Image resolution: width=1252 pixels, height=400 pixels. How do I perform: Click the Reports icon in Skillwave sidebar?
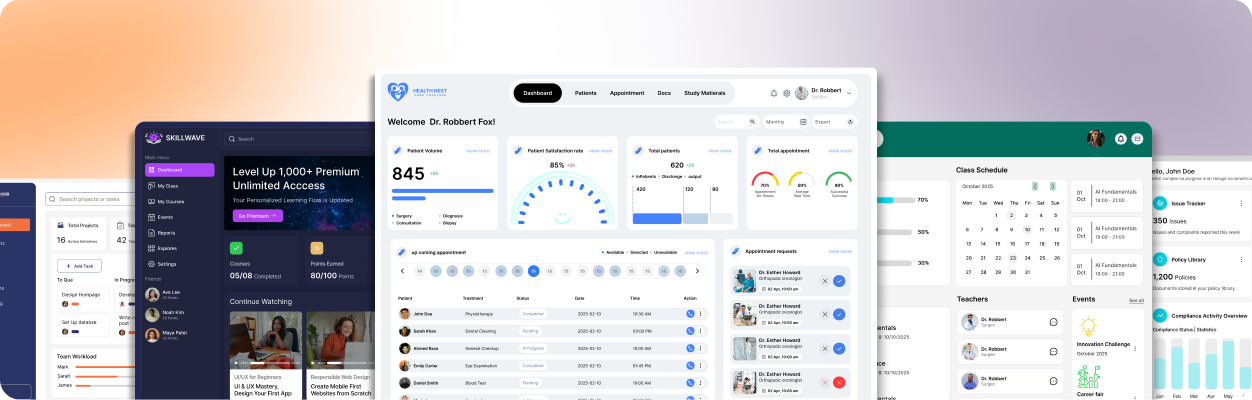tap(150, 232)
